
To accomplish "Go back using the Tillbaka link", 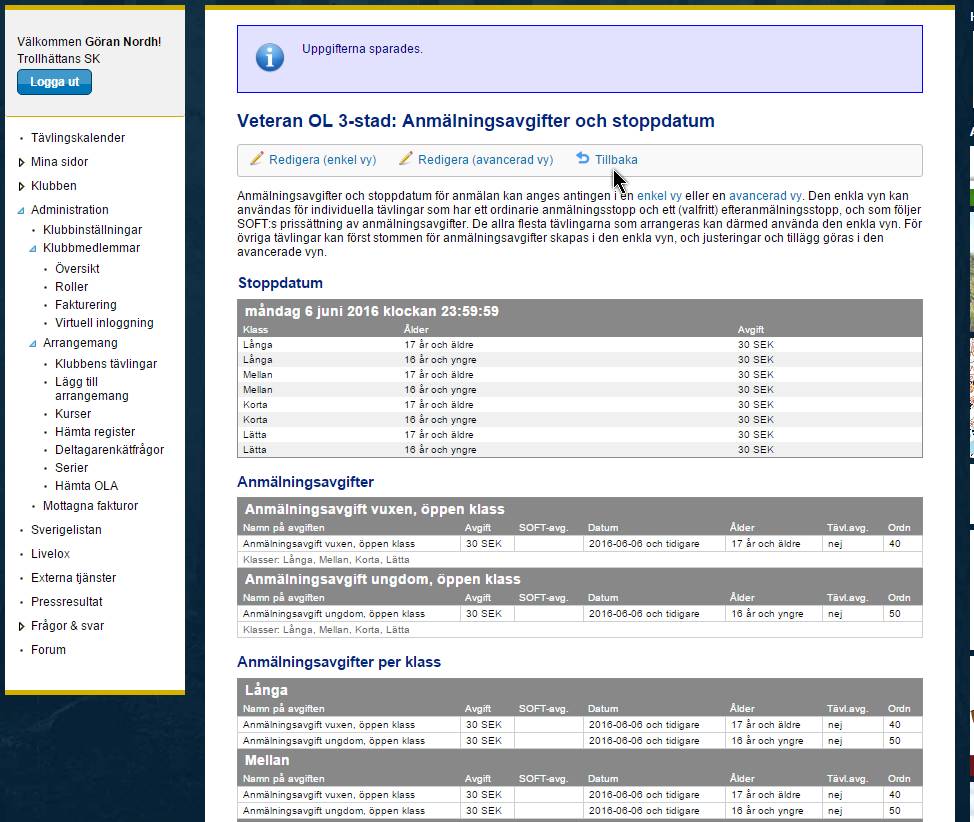I will point(616,160).
